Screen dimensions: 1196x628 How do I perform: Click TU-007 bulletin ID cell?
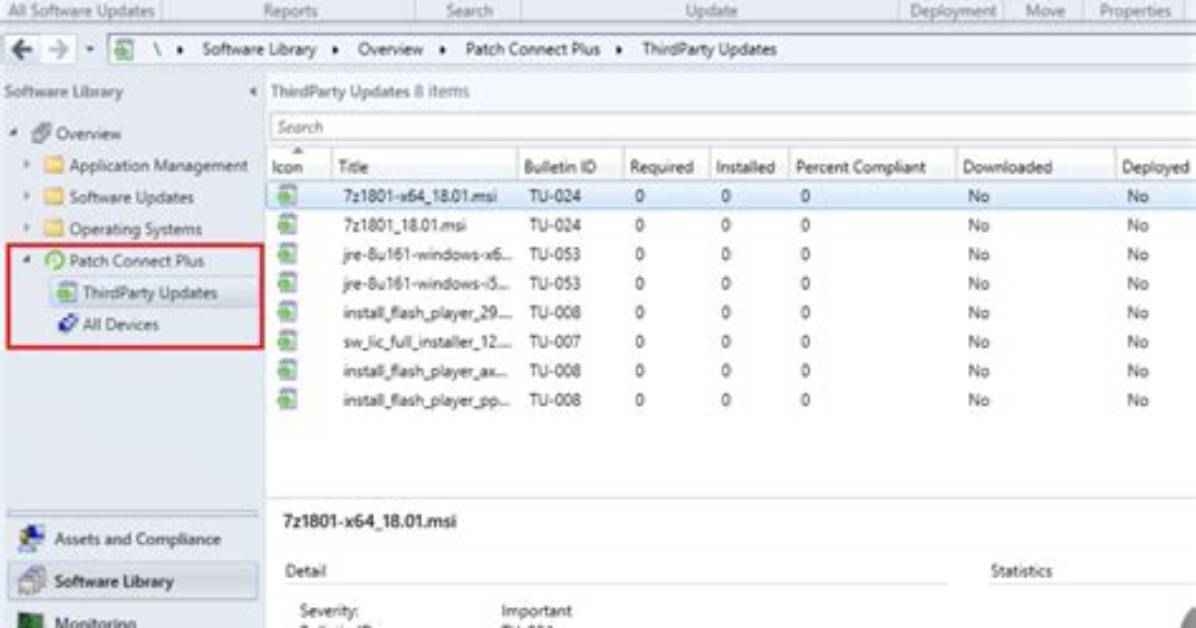point(555,341)
